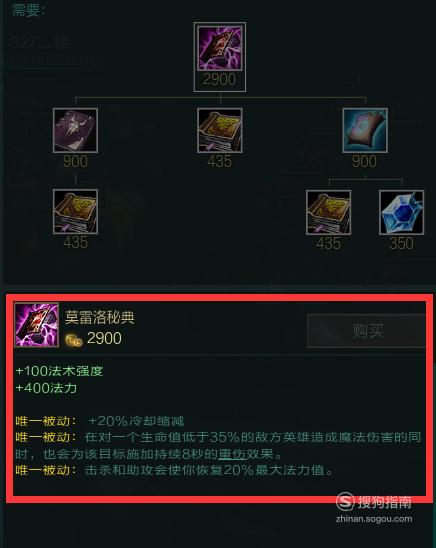Click the +400法力 stat line
436x548 pixels.
[x=46, y=388]
